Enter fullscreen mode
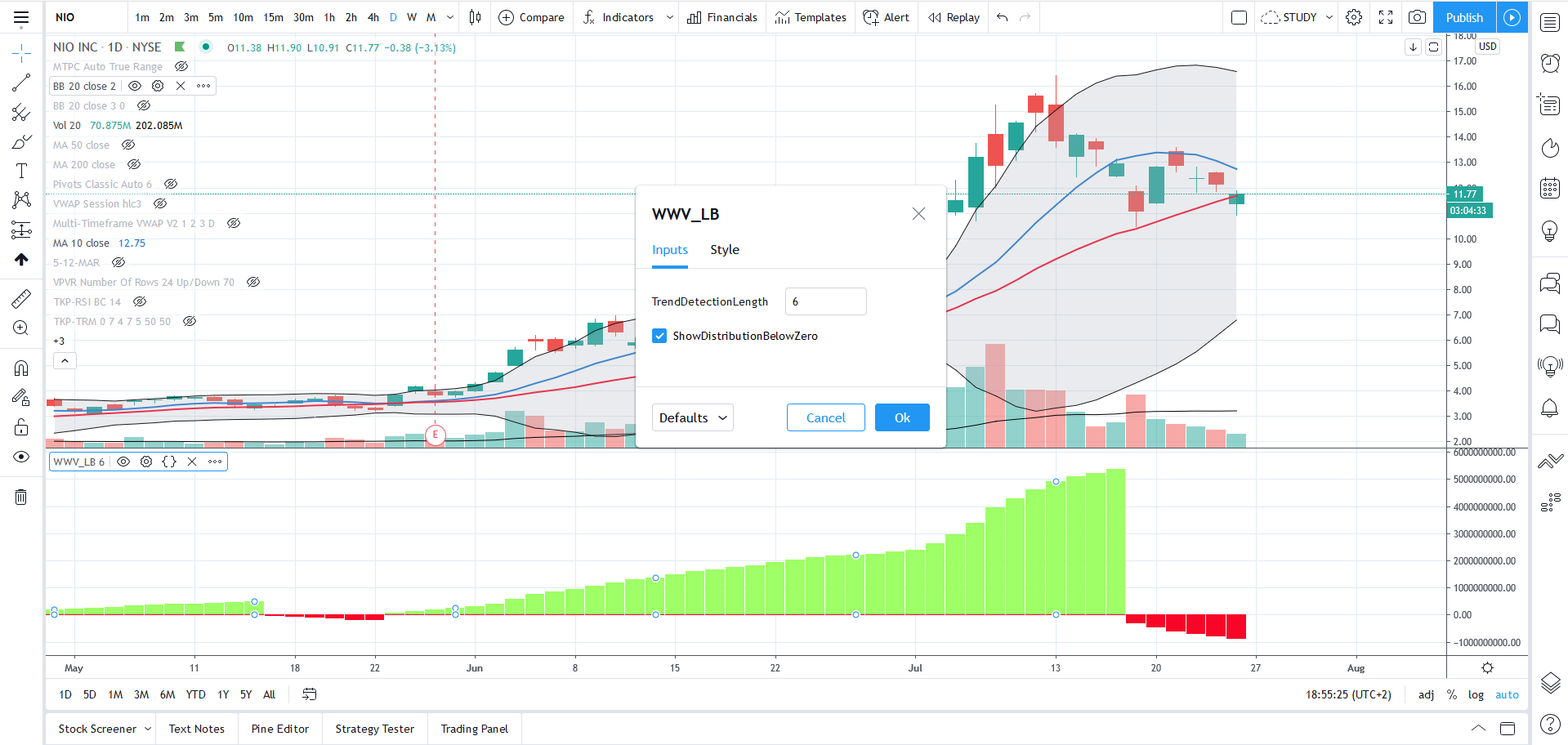Screen dimensions: 1568x745 (1386, 17)
